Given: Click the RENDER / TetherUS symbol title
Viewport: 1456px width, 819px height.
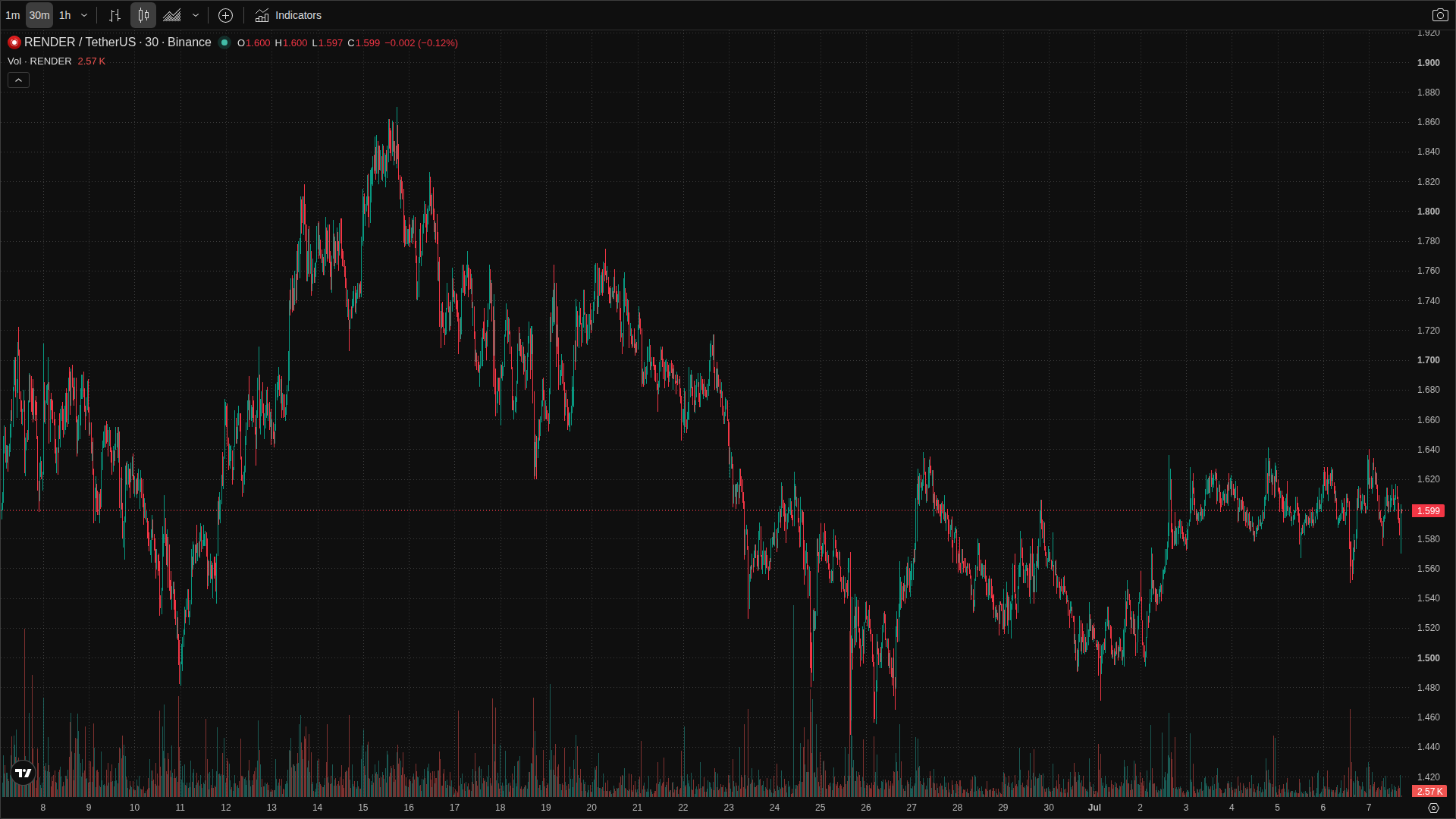Looking at the screenshot, I should (118, 42).
